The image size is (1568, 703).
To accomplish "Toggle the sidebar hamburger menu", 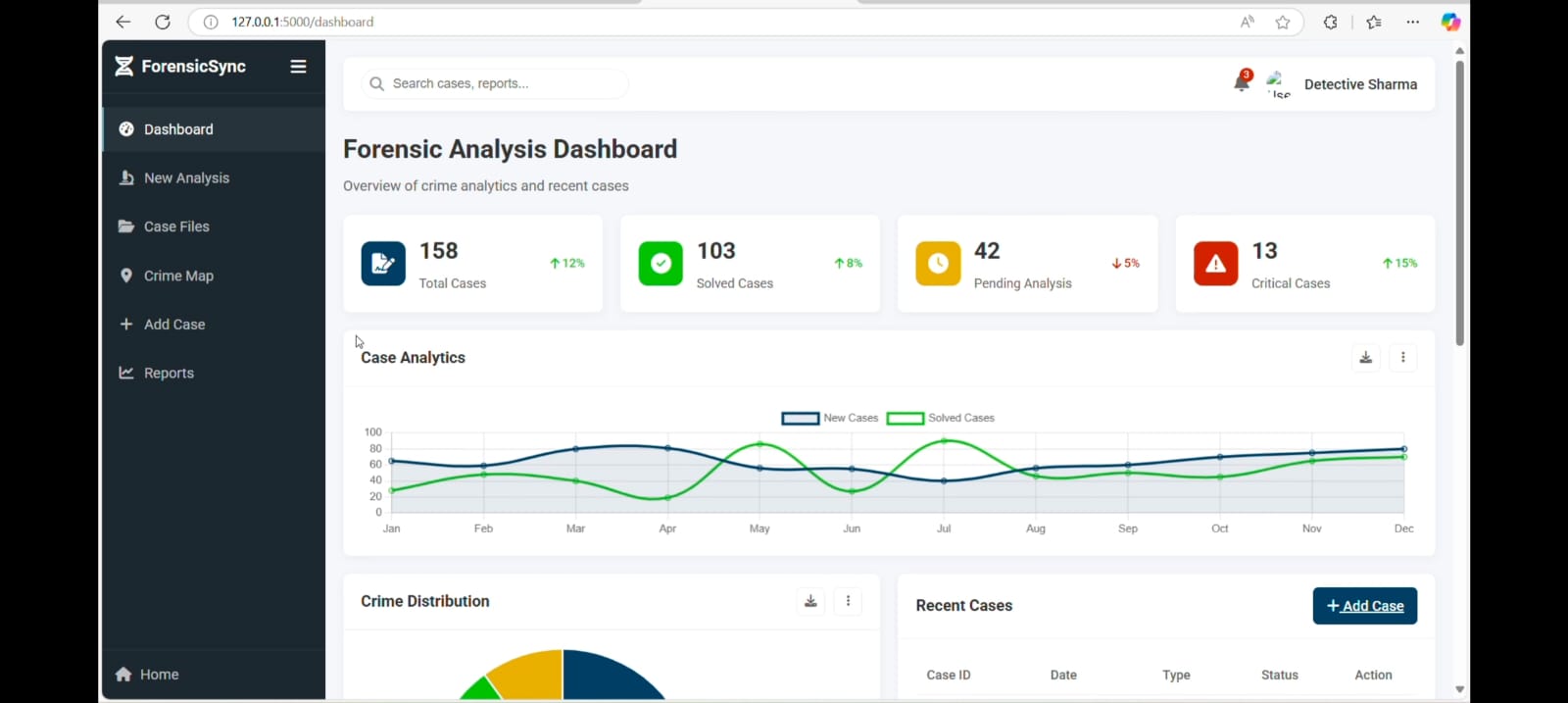I will (x=298, y=67).
